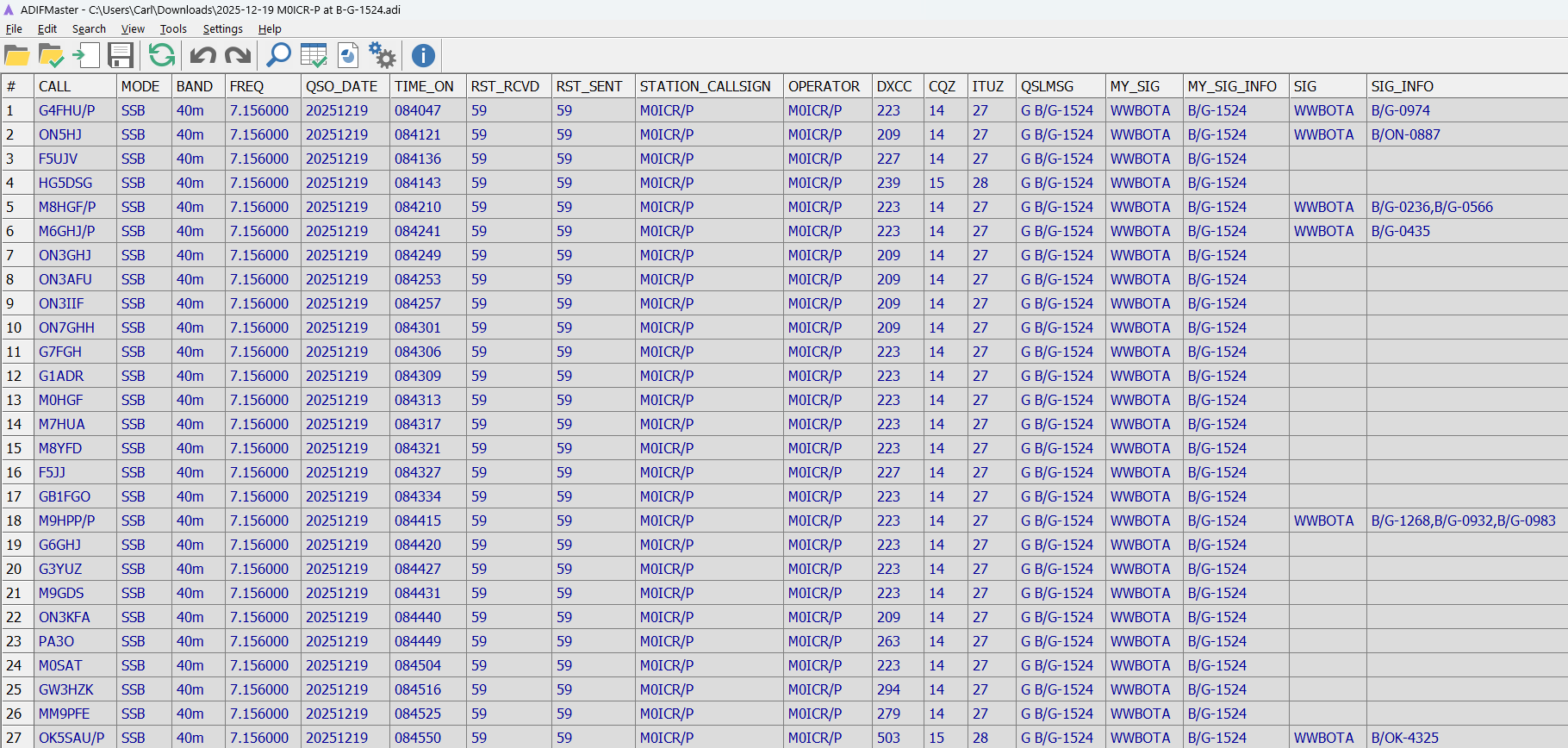Click the blue info icon

coord(423,56)
